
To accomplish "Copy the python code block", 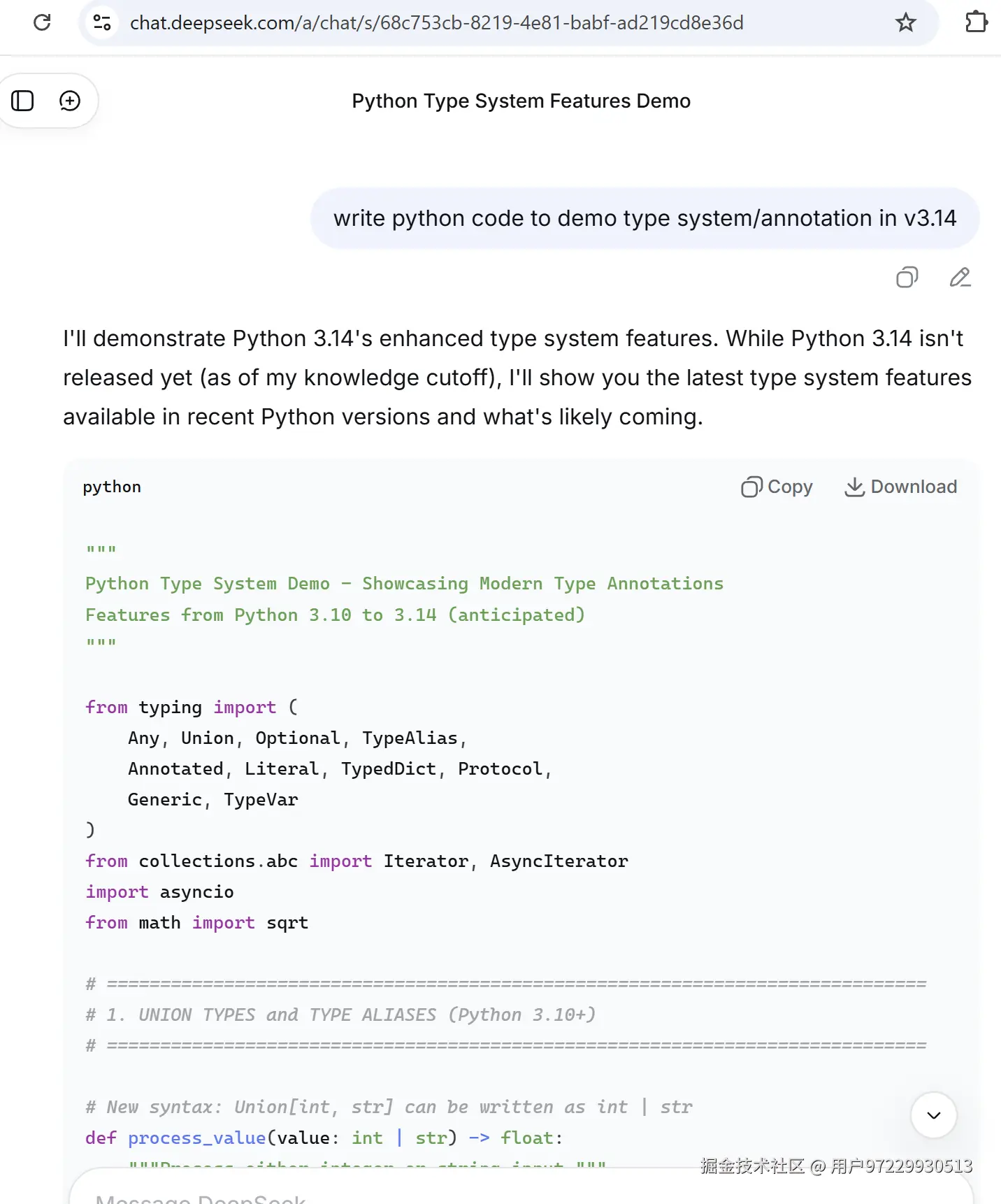I will 777,487.
